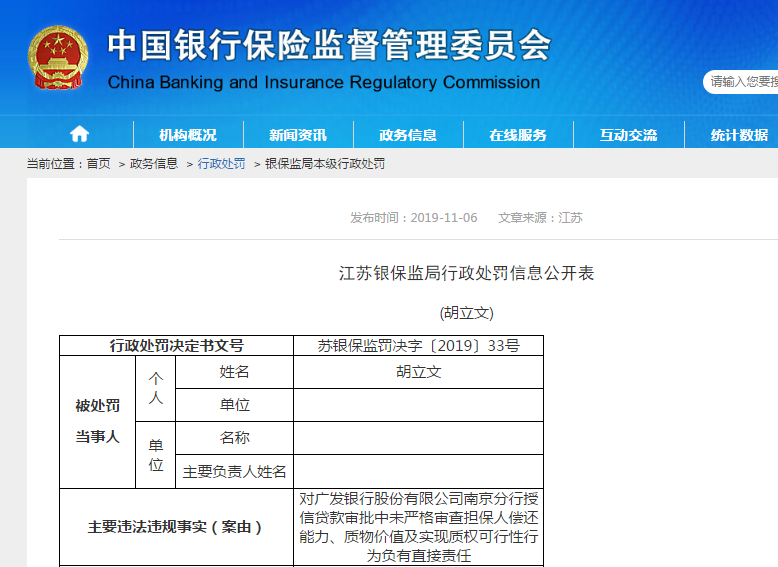Open the 互动交流 menu
Image resolution: width=778 pixels, height=567 pixels.
click(628, 135)
